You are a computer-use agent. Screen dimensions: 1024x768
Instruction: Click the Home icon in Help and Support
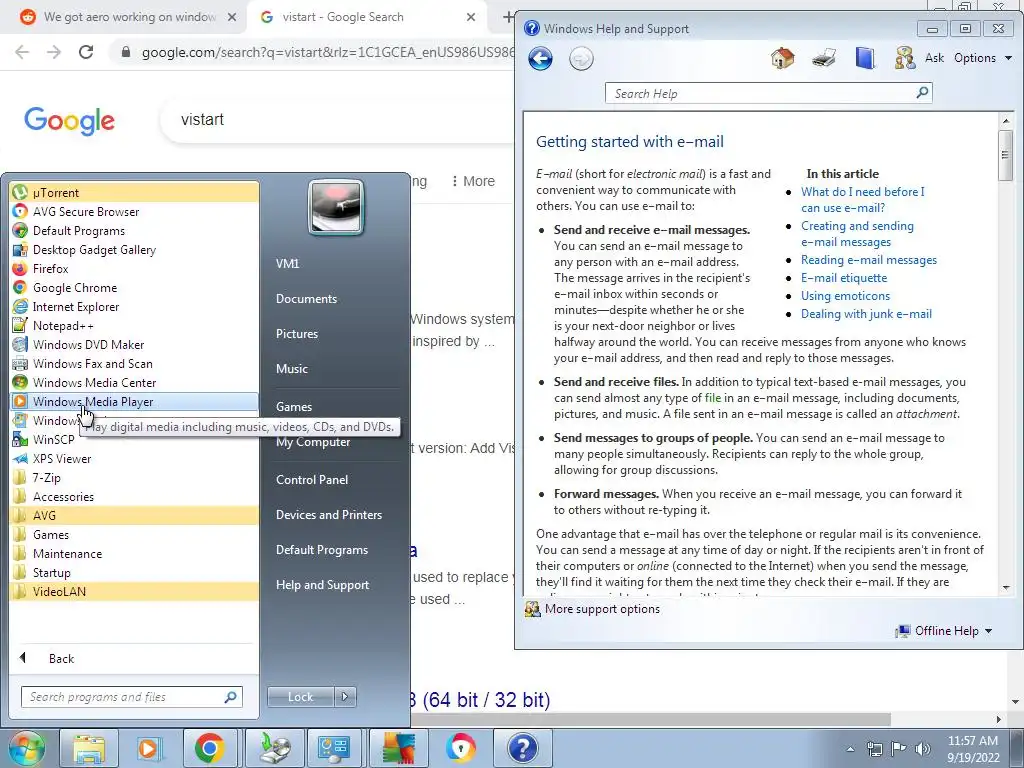tap(782, 58)
